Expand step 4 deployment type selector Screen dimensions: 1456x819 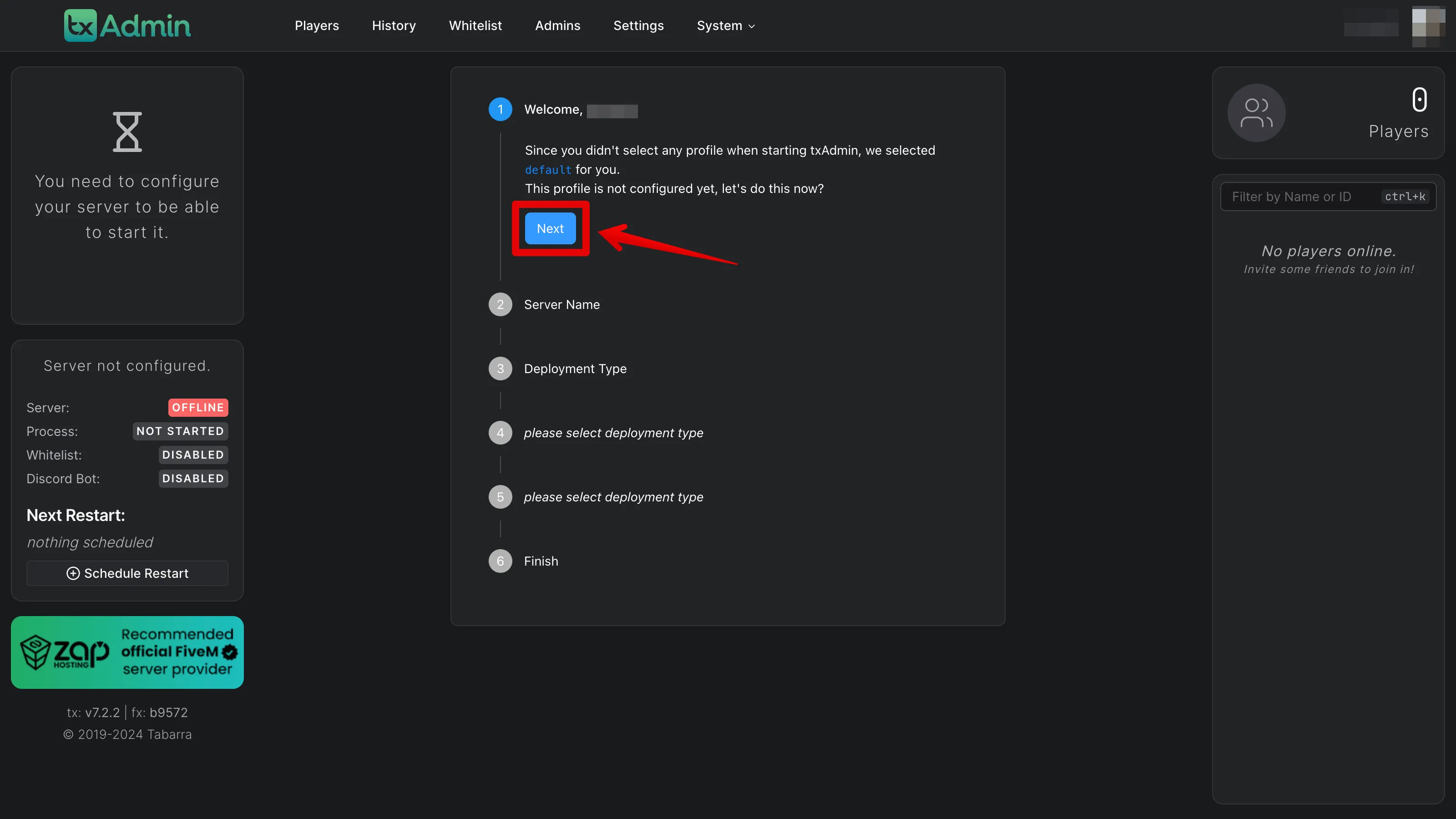(613, 432)
